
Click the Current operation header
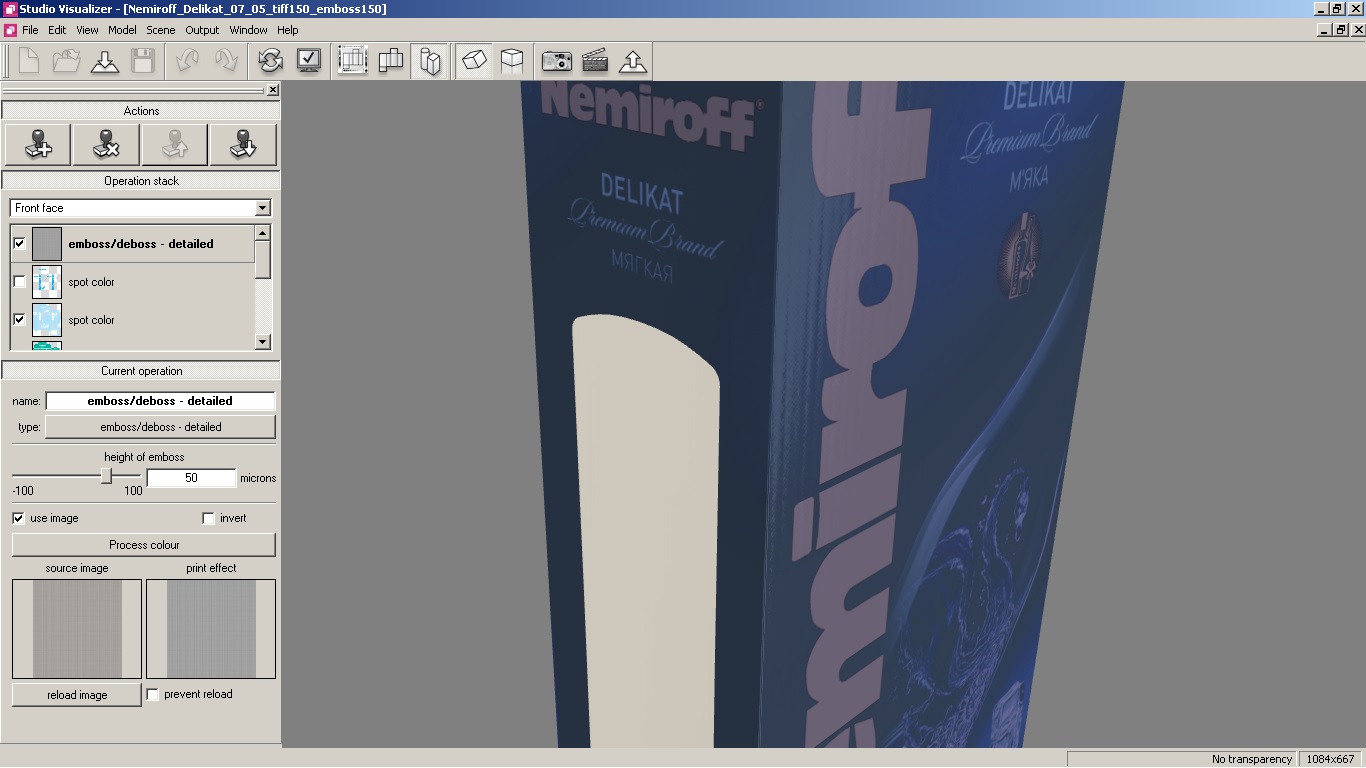click(x=141, y=371)
